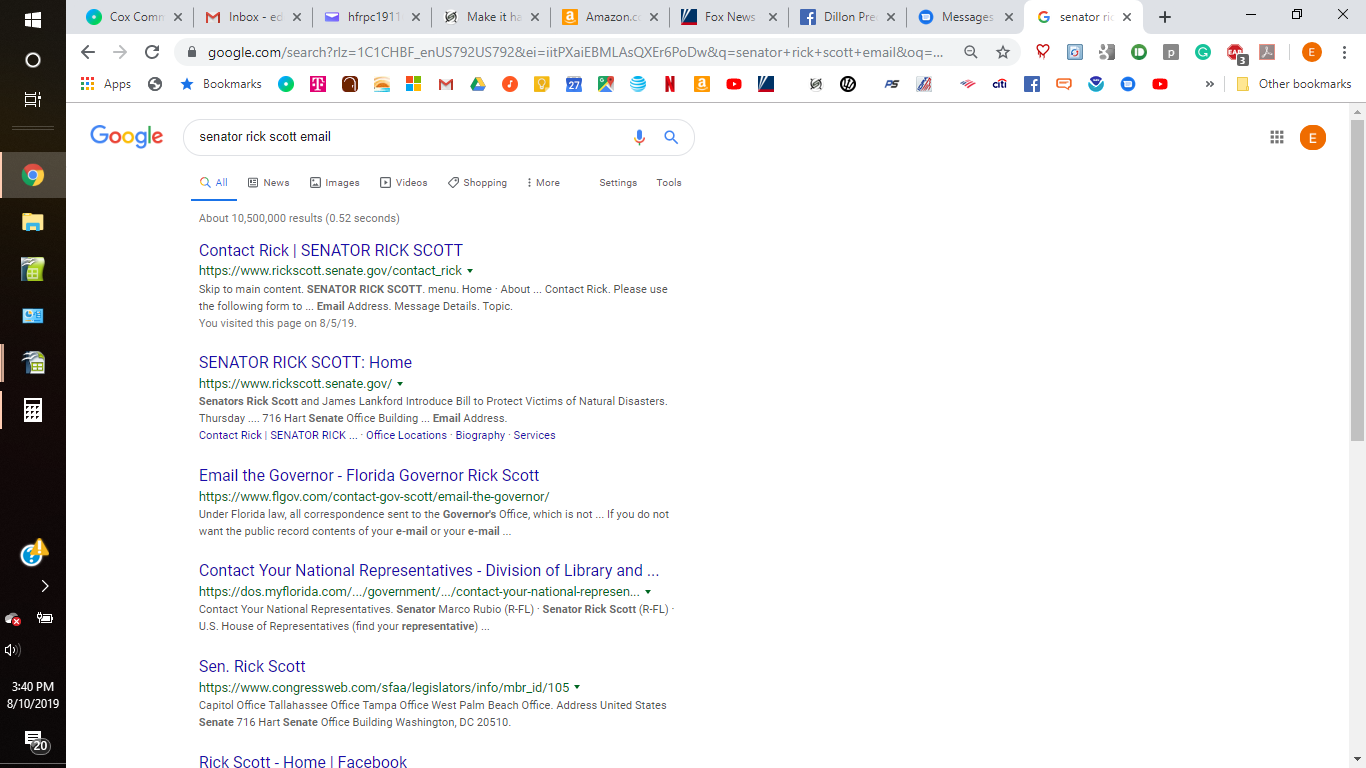Switch to the Shopping results tab
Screen dimensions: 1366x768
tap(477, 183)
